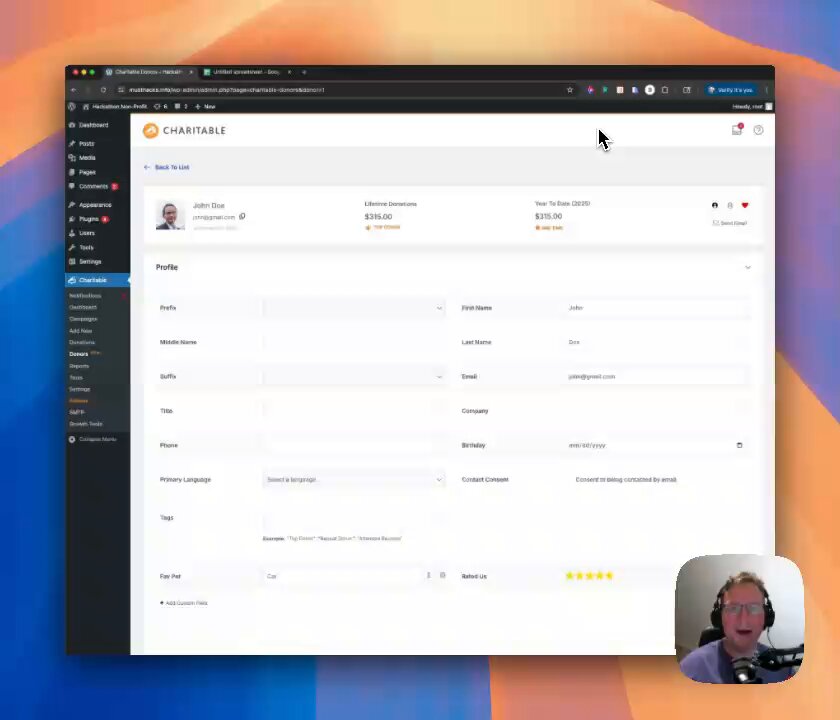The height and width of the screenshot is (720, 840).
Task: Set Rated Us to one star
Action: (x=569, y=576)
